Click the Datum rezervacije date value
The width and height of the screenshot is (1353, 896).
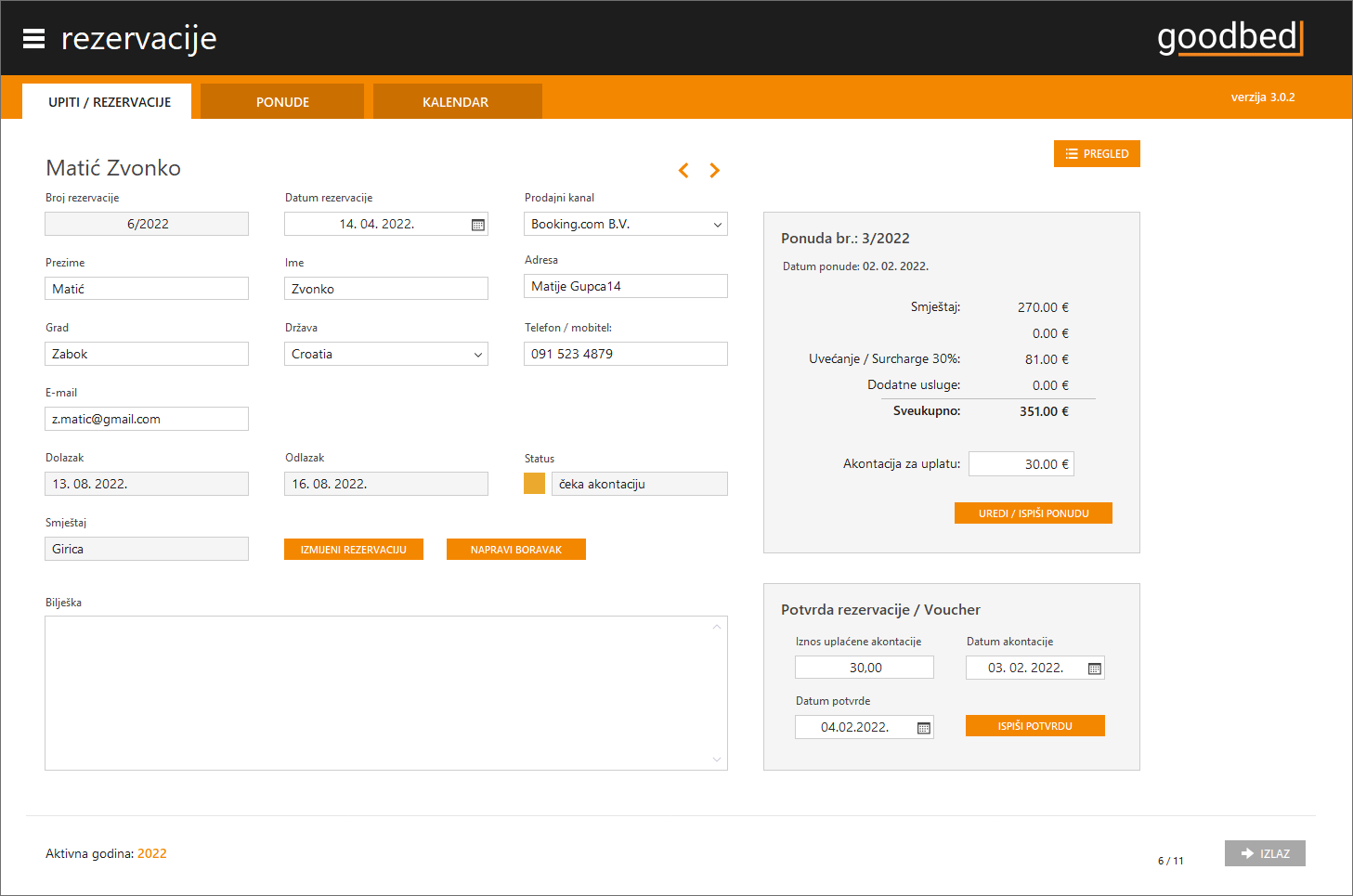click(x=376, y=224)
